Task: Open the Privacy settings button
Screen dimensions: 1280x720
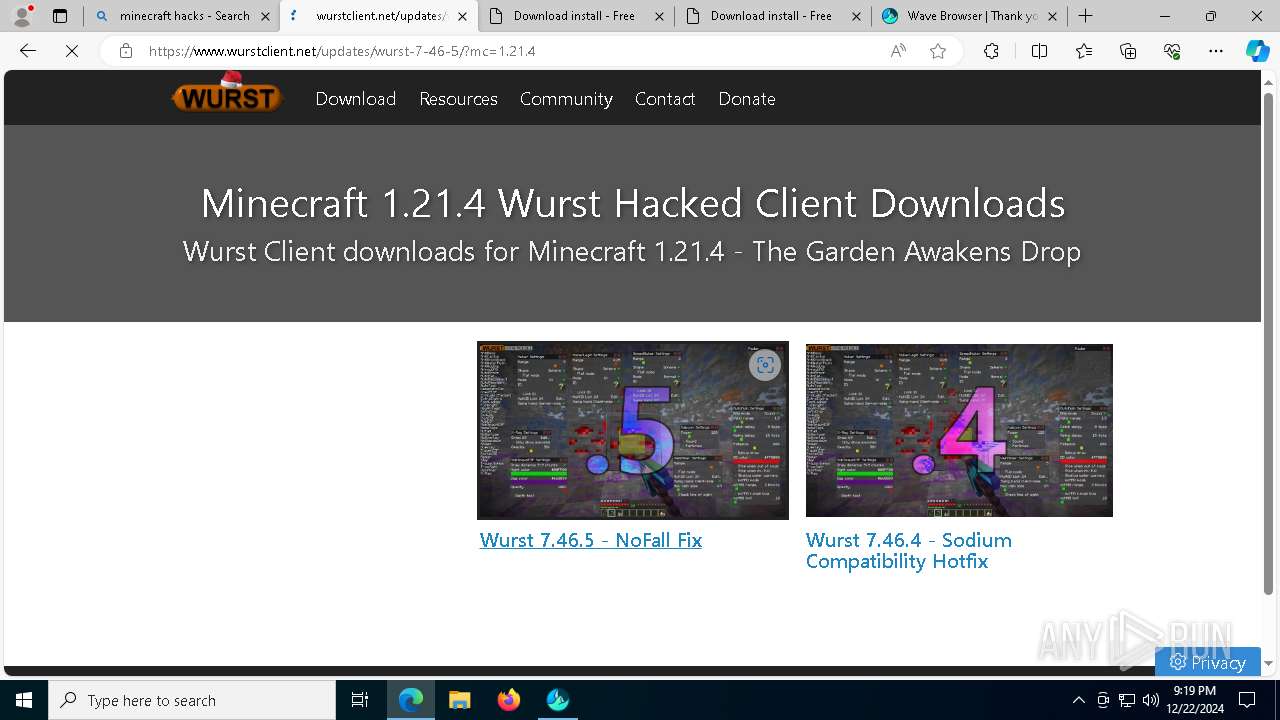Action: (x=1208, y=662)
